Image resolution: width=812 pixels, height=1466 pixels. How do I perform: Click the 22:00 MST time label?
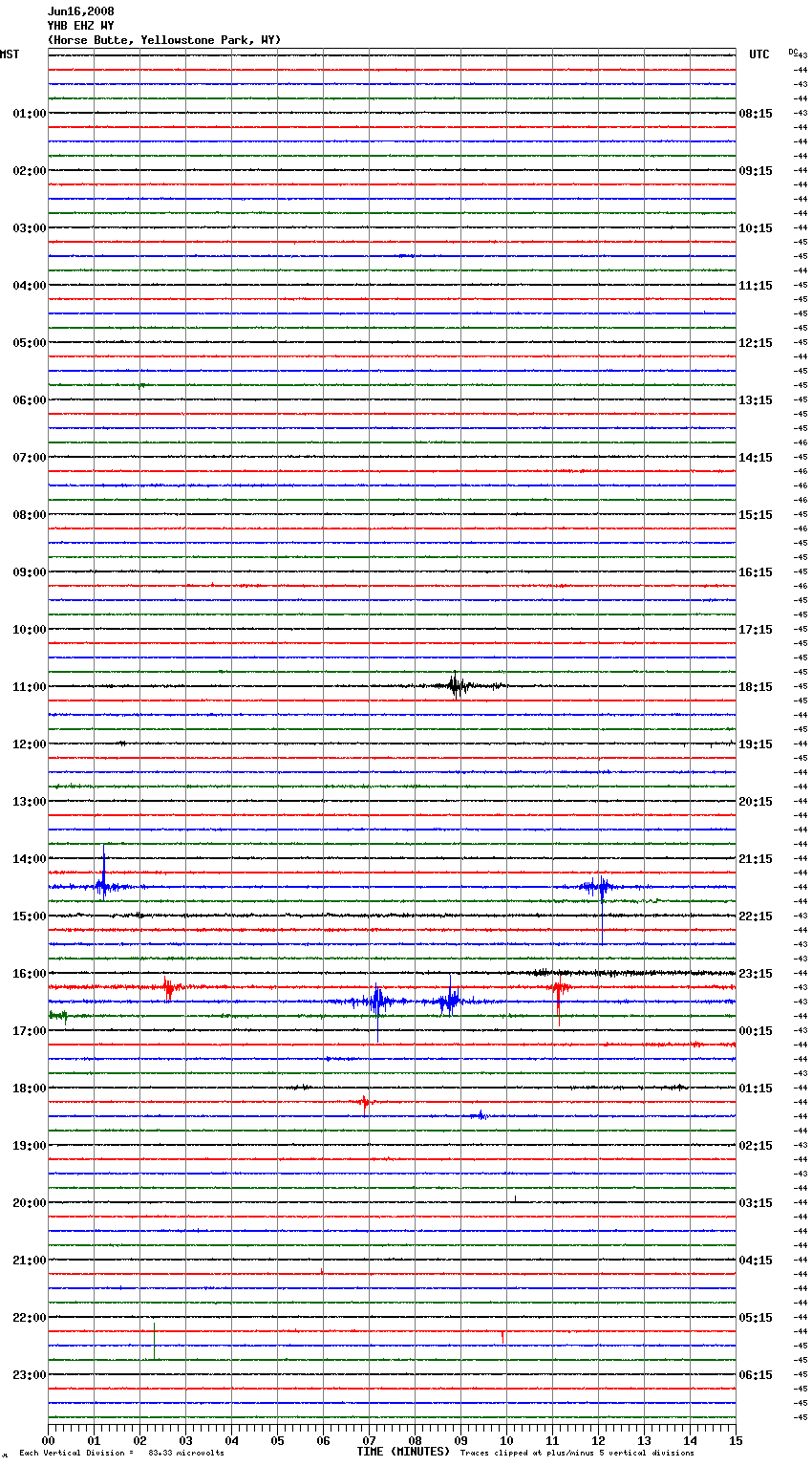point(30,1318)
